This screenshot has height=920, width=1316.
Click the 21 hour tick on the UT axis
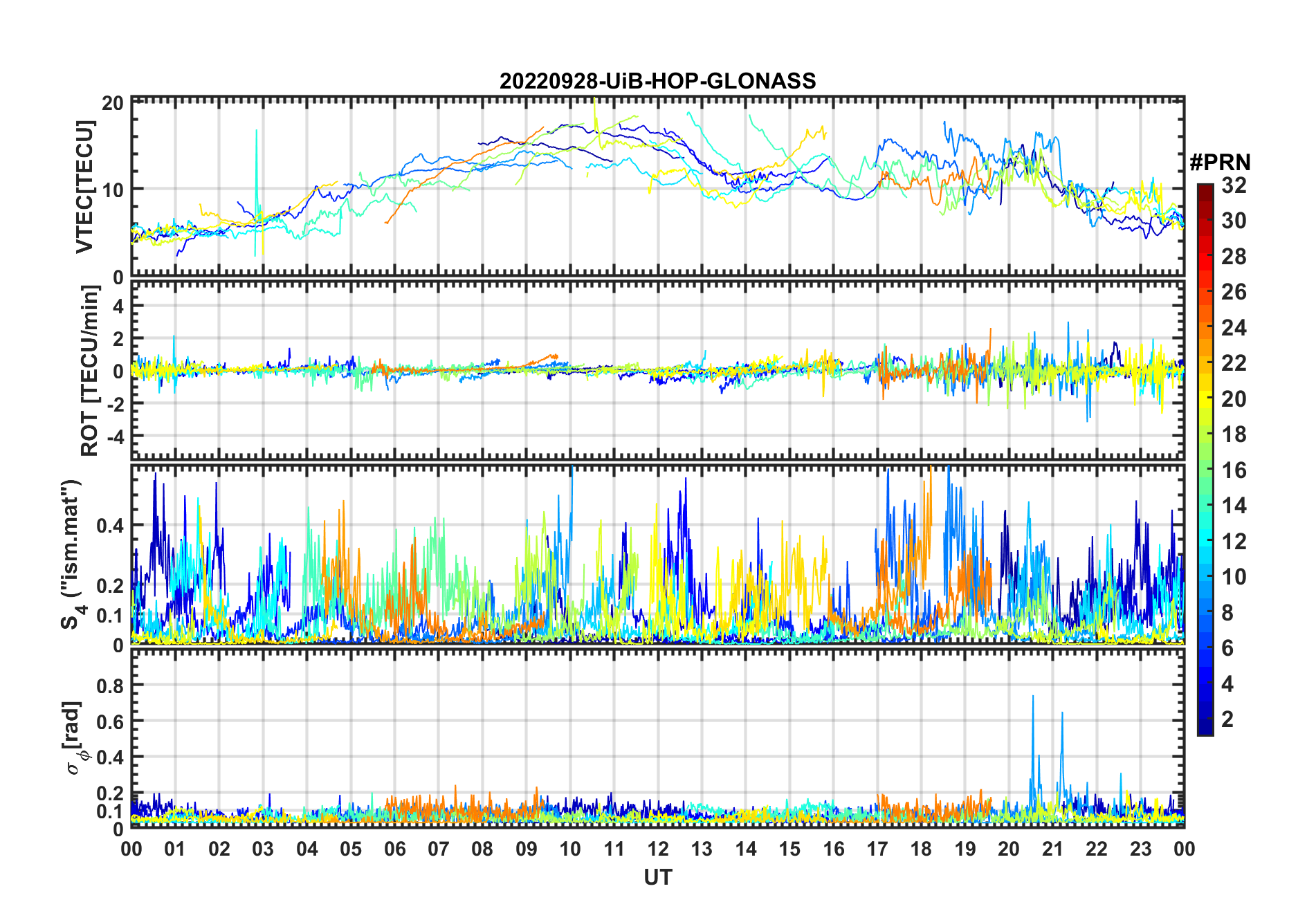[1052, 849]
